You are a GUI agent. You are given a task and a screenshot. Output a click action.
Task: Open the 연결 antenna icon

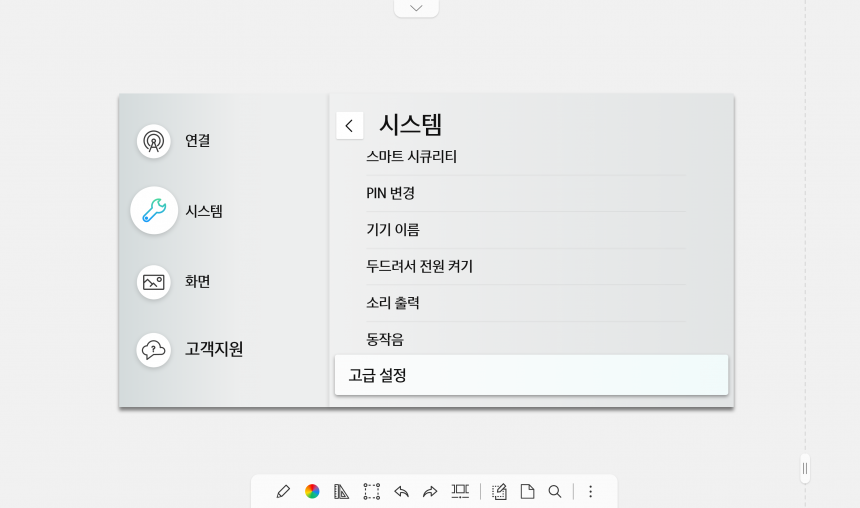[x=154, y=141]
